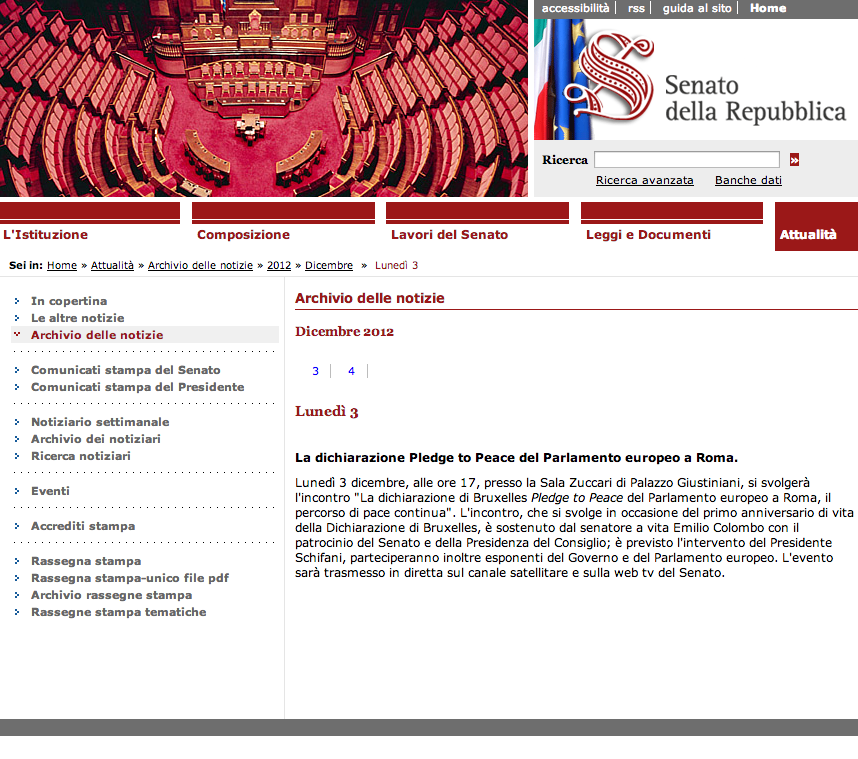Open guida al sito in the top bar
The height and width of the screenshot is (759, 858).
[697, 8]
